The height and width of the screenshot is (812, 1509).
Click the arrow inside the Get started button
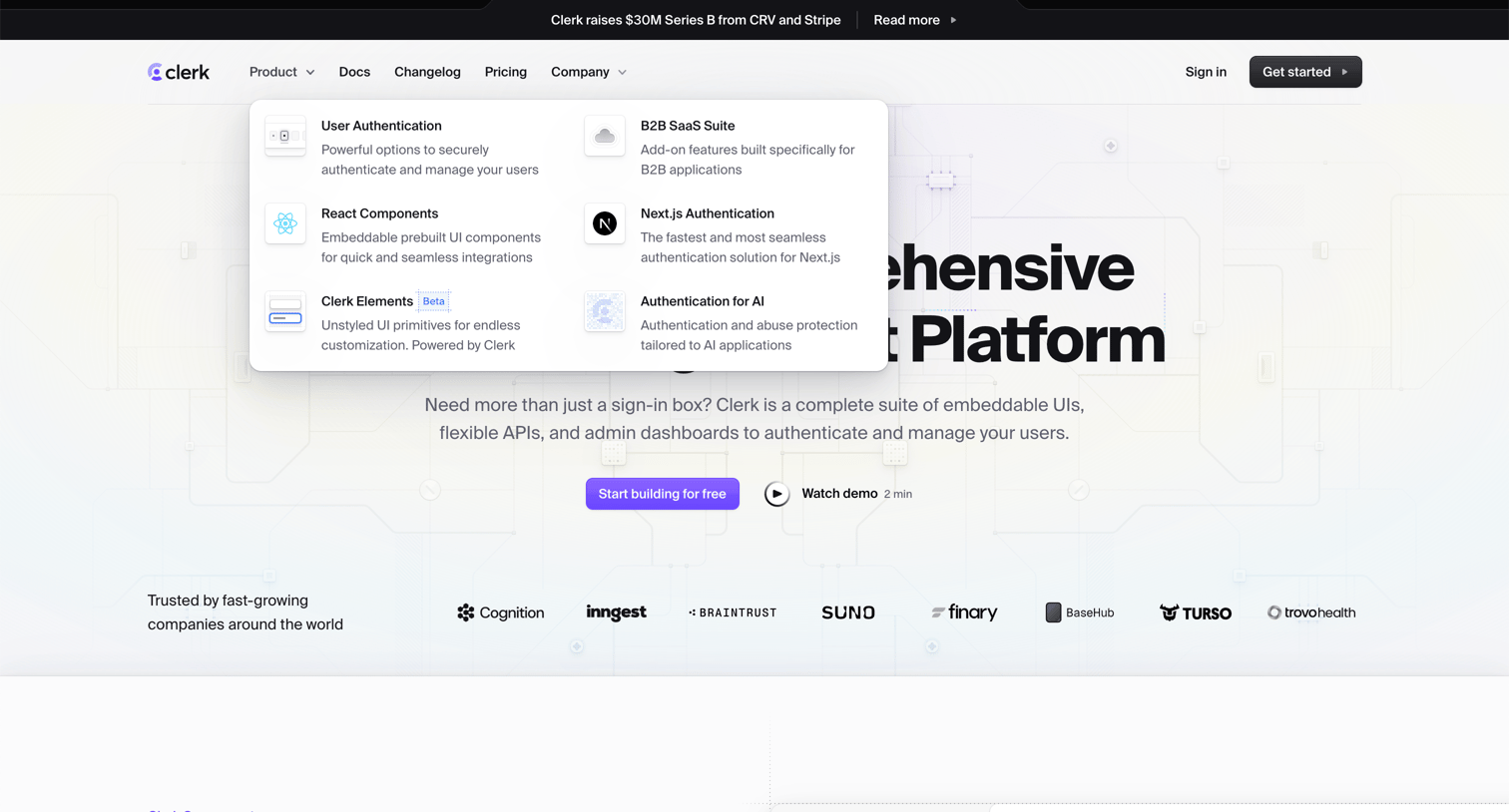coord(1344,72)
